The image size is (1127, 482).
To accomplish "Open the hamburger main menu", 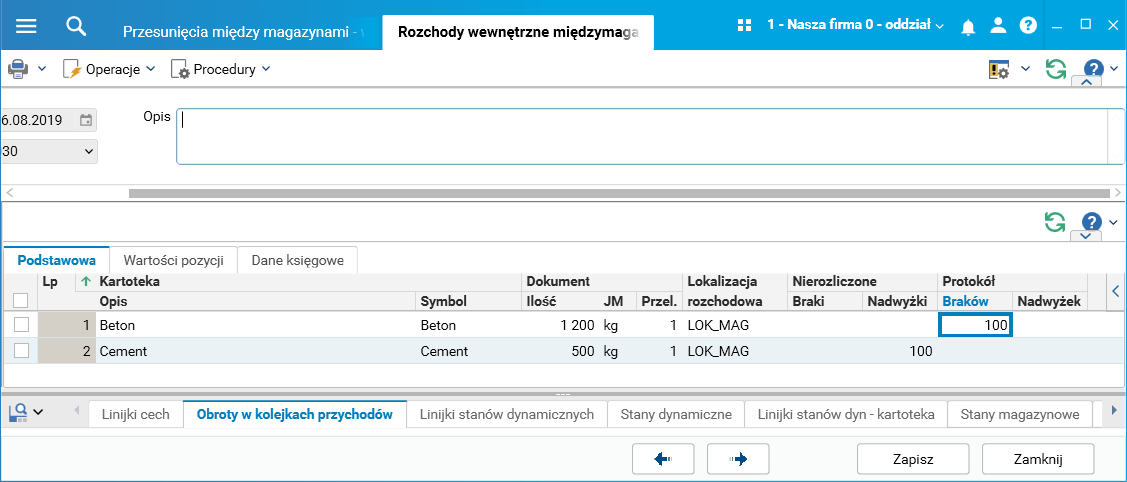I will click(x=26, y=26).
